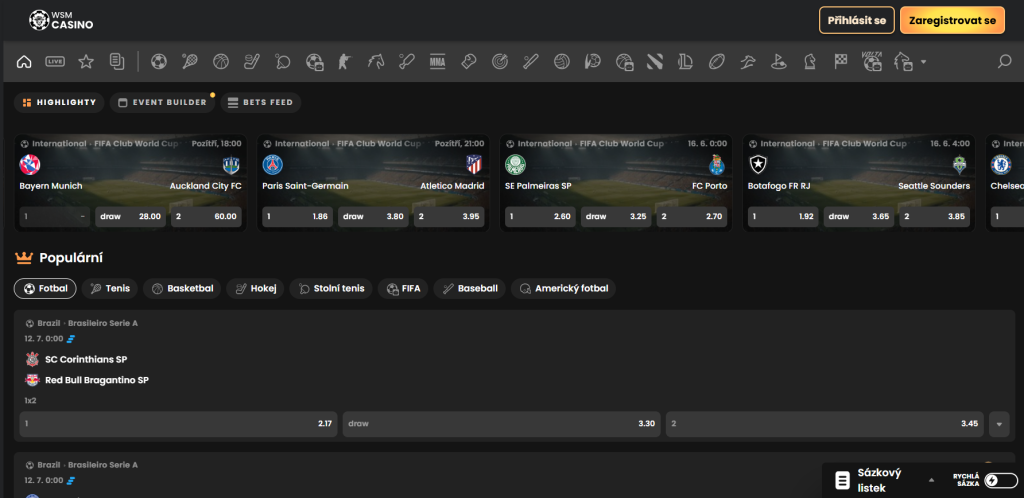
Task: Select the MMA icon
Action: pos(438,62)
